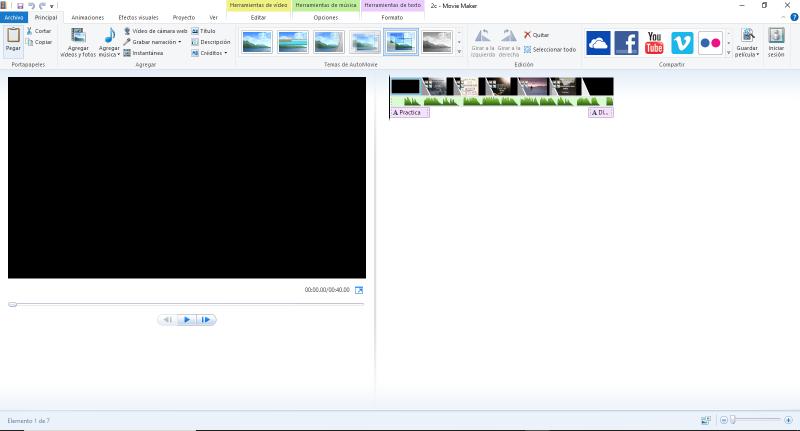Expand the Guardar película dropdown

(747, 54)
